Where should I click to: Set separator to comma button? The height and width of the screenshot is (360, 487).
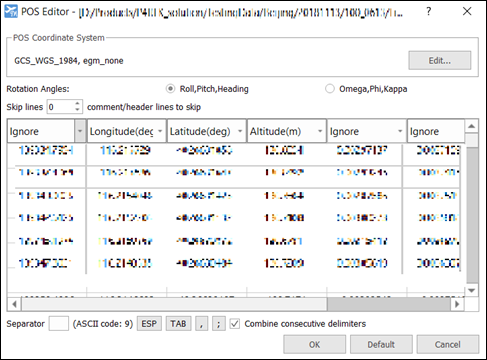coord(201,324)
